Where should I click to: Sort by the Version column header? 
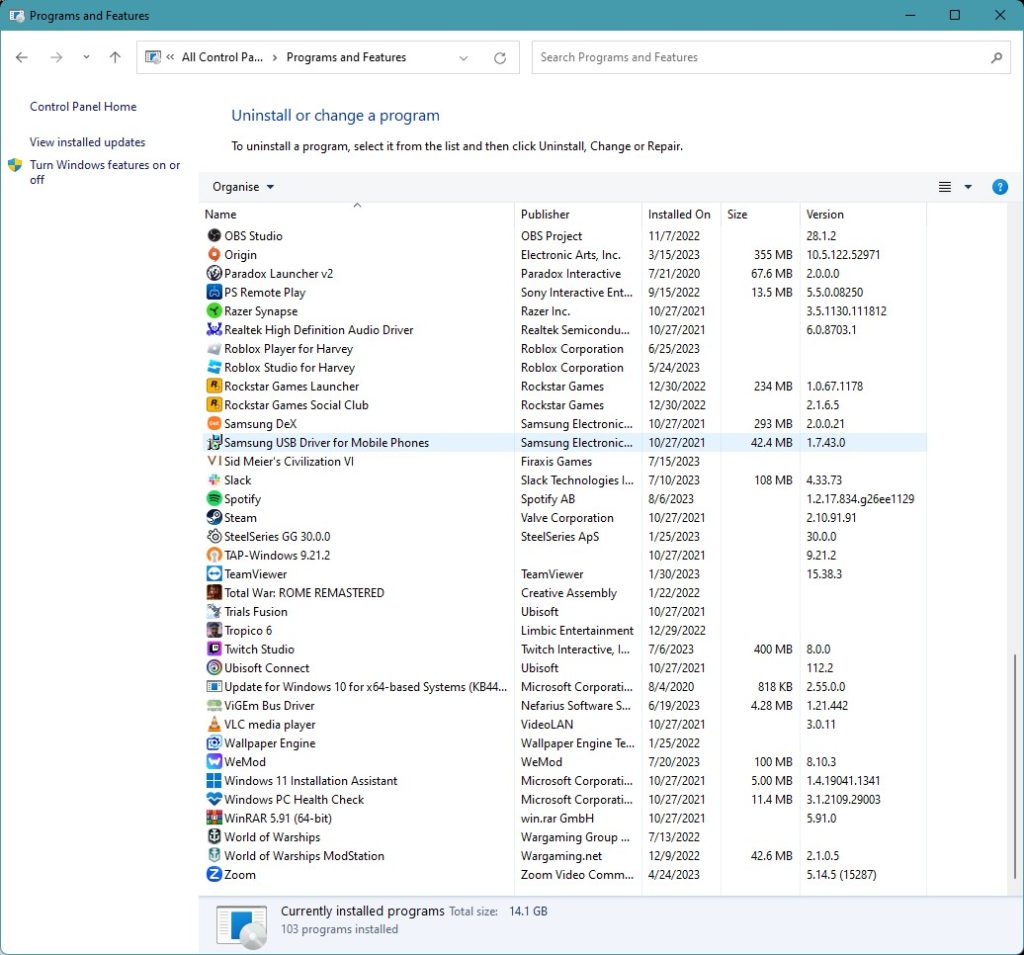pyautogui.click(x=863, y=214)
